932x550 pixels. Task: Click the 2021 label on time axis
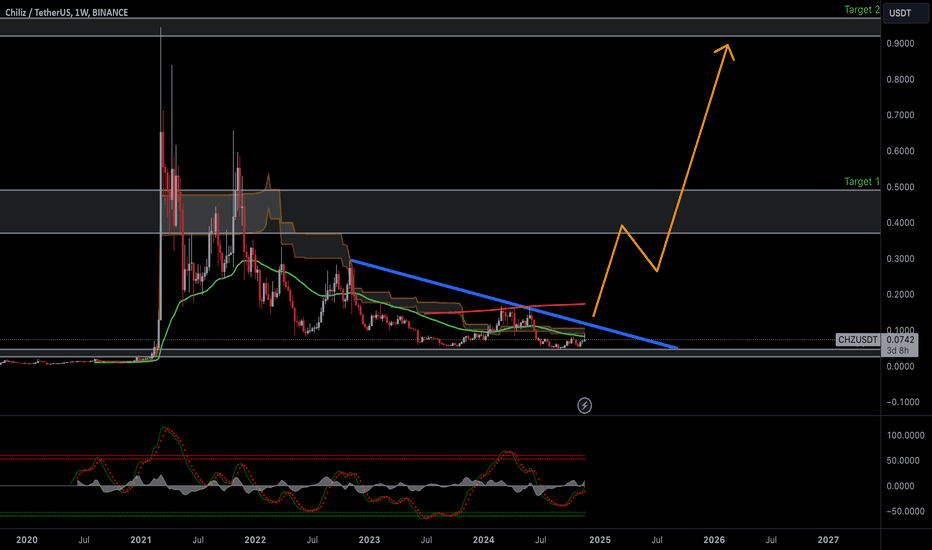[141, 540]
